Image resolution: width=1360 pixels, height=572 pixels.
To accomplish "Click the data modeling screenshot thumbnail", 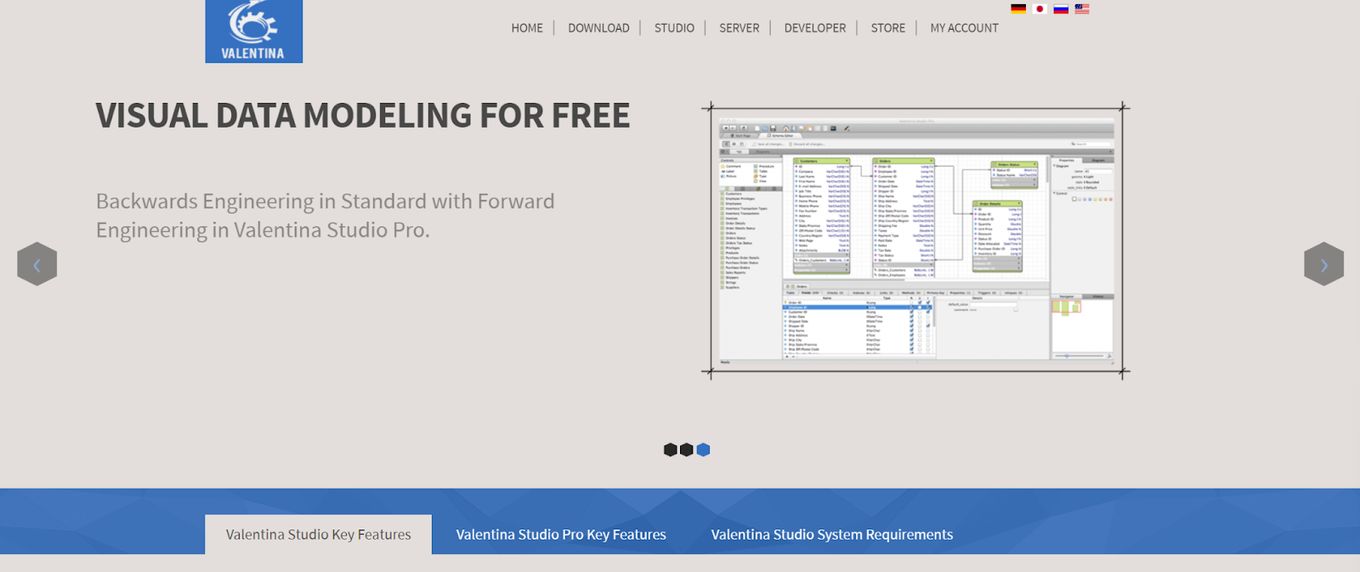I will pyautogui.click(x=916, y=240).
